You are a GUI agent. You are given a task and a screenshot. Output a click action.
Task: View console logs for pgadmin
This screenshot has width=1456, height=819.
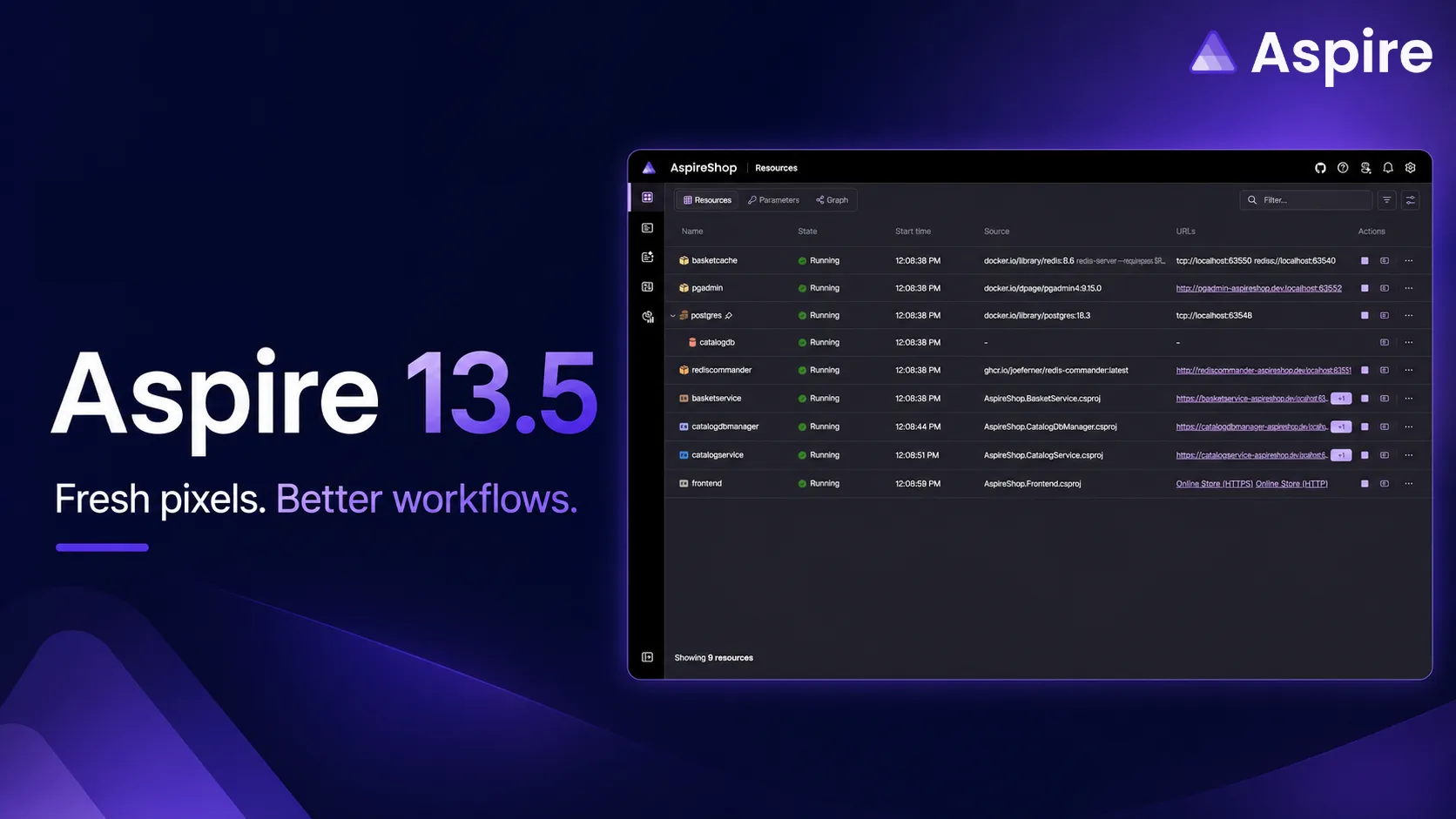pyautogui.click(x=1385, y=288)
